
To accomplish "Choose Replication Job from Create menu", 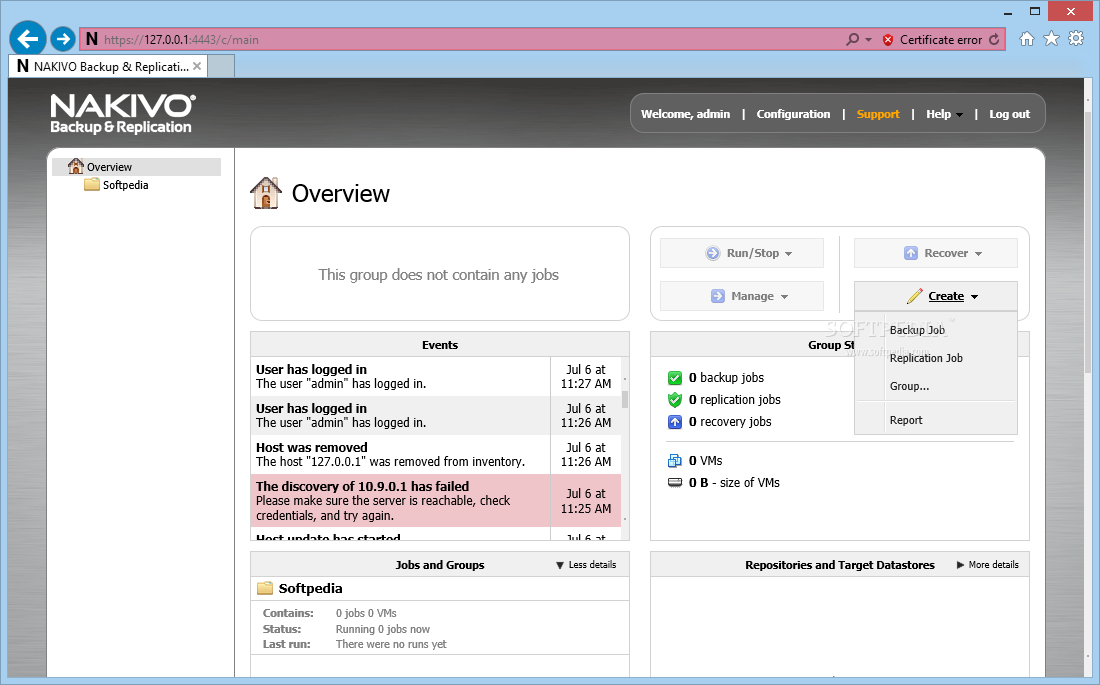I will (x=926, y=358).
